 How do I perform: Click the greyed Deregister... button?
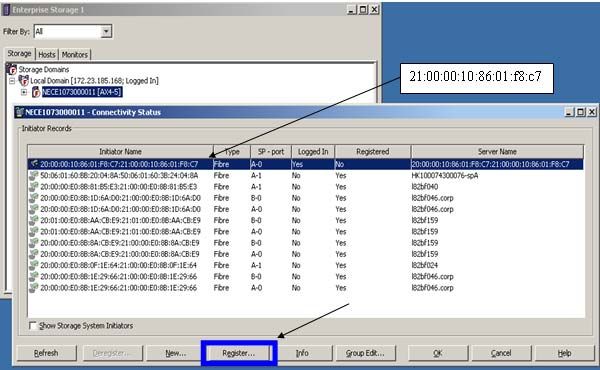pos(112,353)
